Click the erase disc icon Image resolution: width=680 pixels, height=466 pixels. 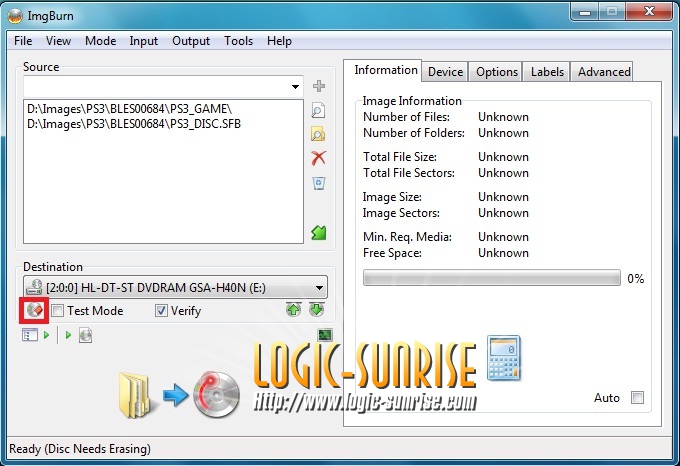pos(34,310)
